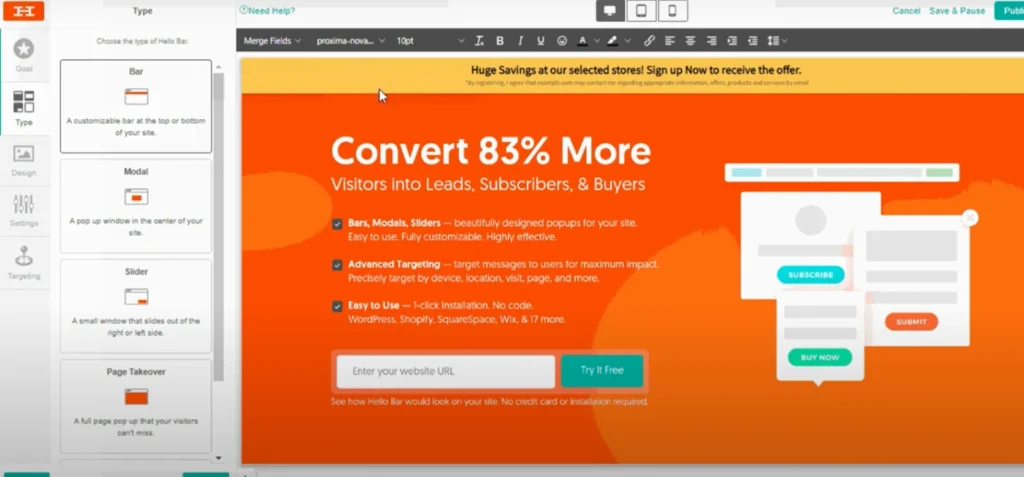Screen dimensions: 1024x477
Task: Click 'Choose the type of Hello Bar.' text
Action: point(143,41)
